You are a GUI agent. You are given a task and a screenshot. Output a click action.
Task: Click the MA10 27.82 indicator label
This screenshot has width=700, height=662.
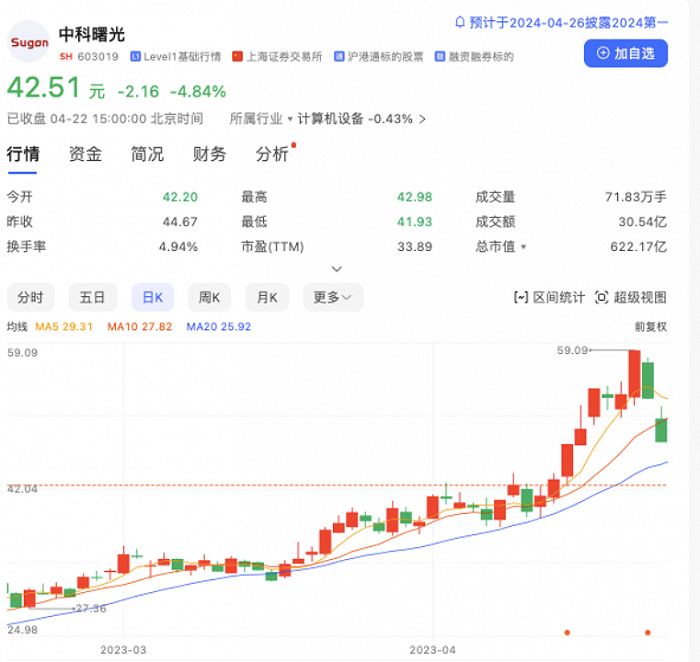[x=140, y=327]
